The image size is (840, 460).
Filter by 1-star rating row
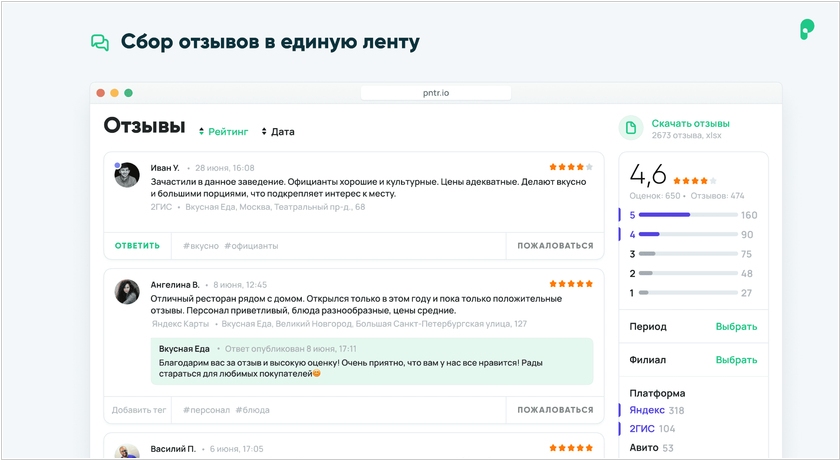[693, 293]
